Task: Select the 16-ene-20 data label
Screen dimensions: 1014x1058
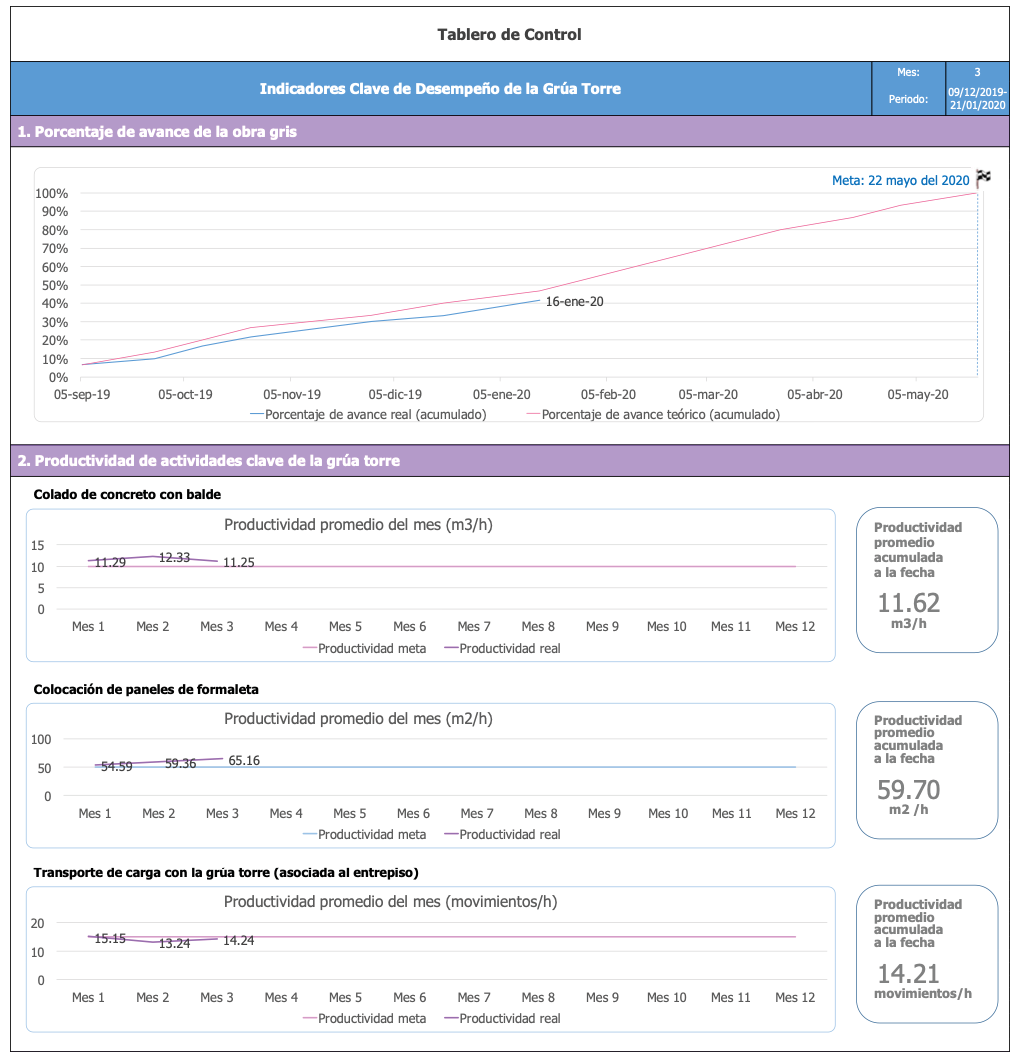Action: coord(574,301)
